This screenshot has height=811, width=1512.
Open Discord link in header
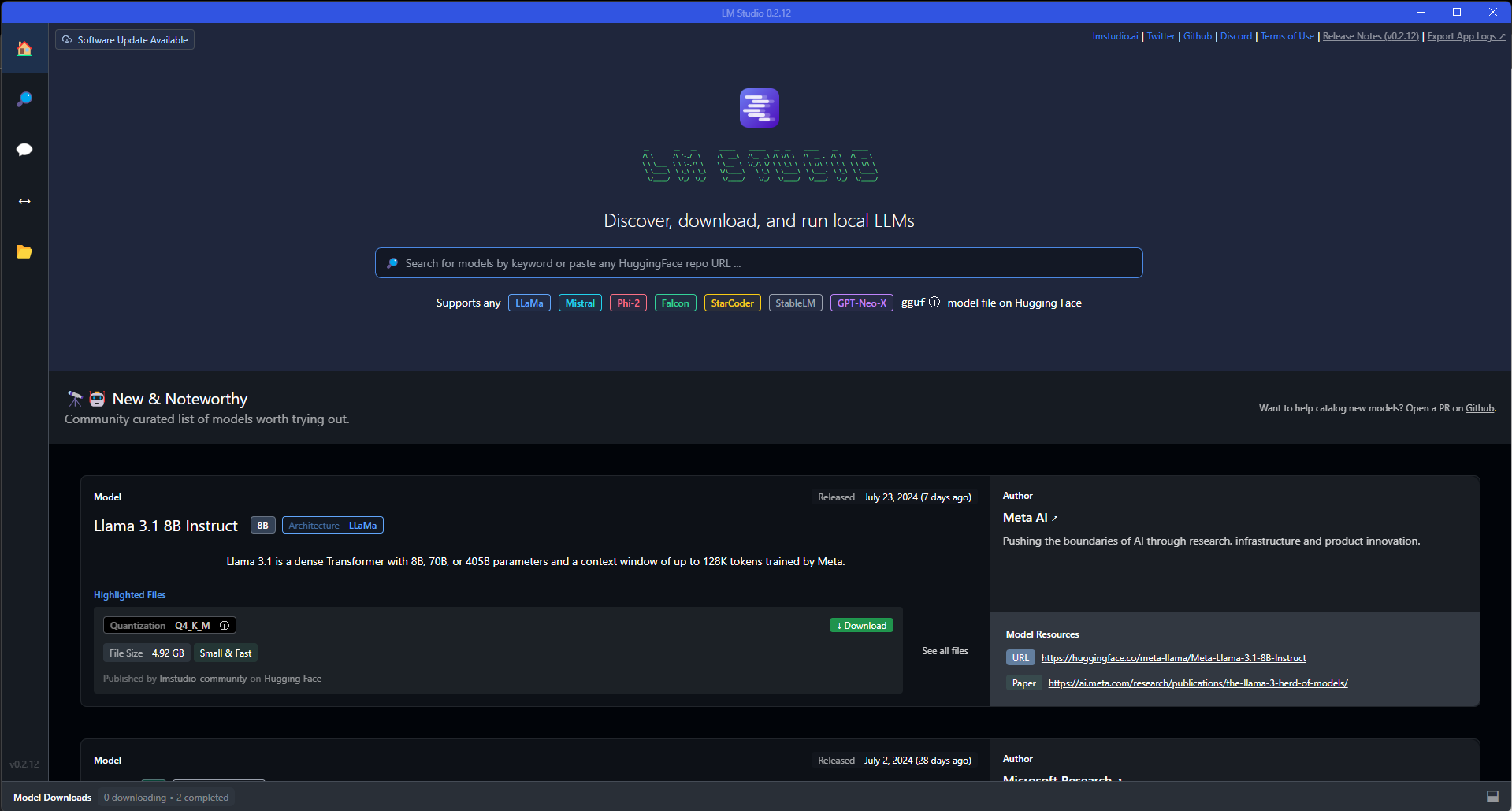tap(1236, 36)
